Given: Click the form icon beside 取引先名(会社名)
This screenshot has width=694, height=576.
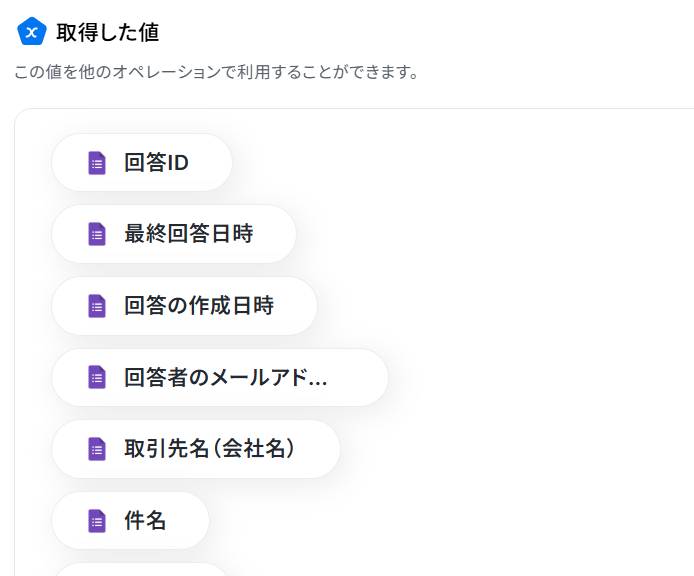Looking at the screenshot, I should point(97,449).
